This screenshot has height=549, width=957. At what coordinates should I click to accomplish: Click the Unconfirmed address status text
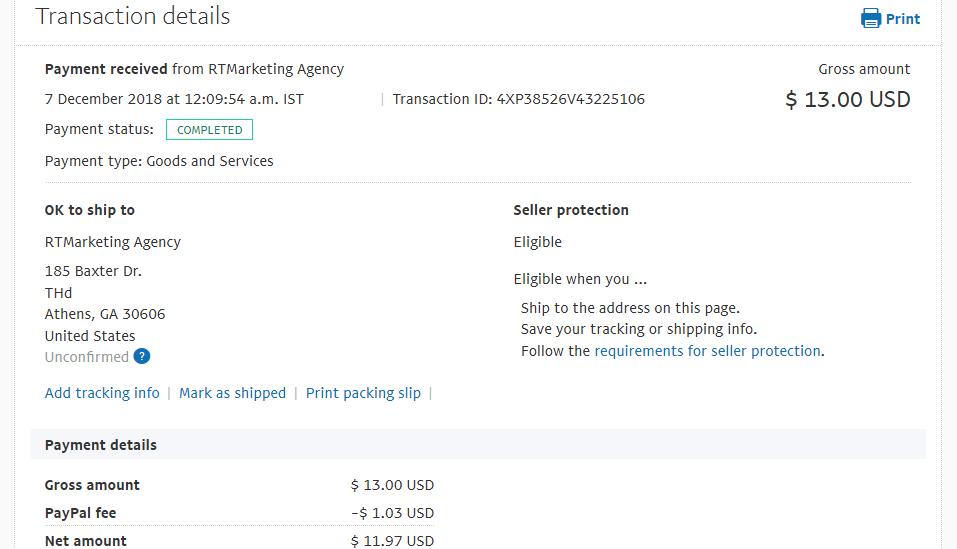(87, 357)
